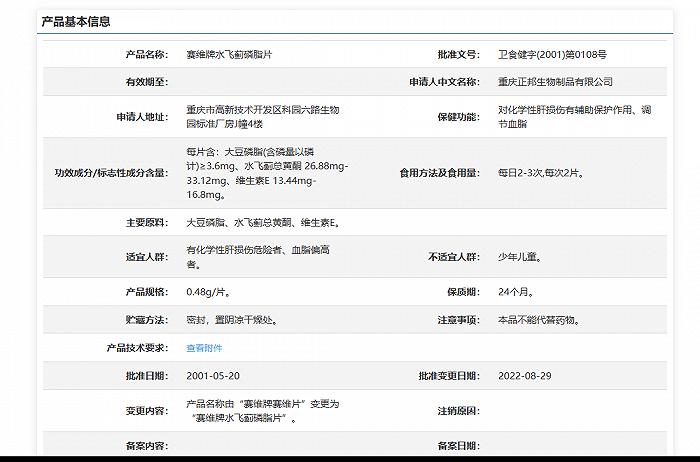Select the applicant address starting 重庆市高新技术开发区
The image size is (700, 462).
click(263, 117)
